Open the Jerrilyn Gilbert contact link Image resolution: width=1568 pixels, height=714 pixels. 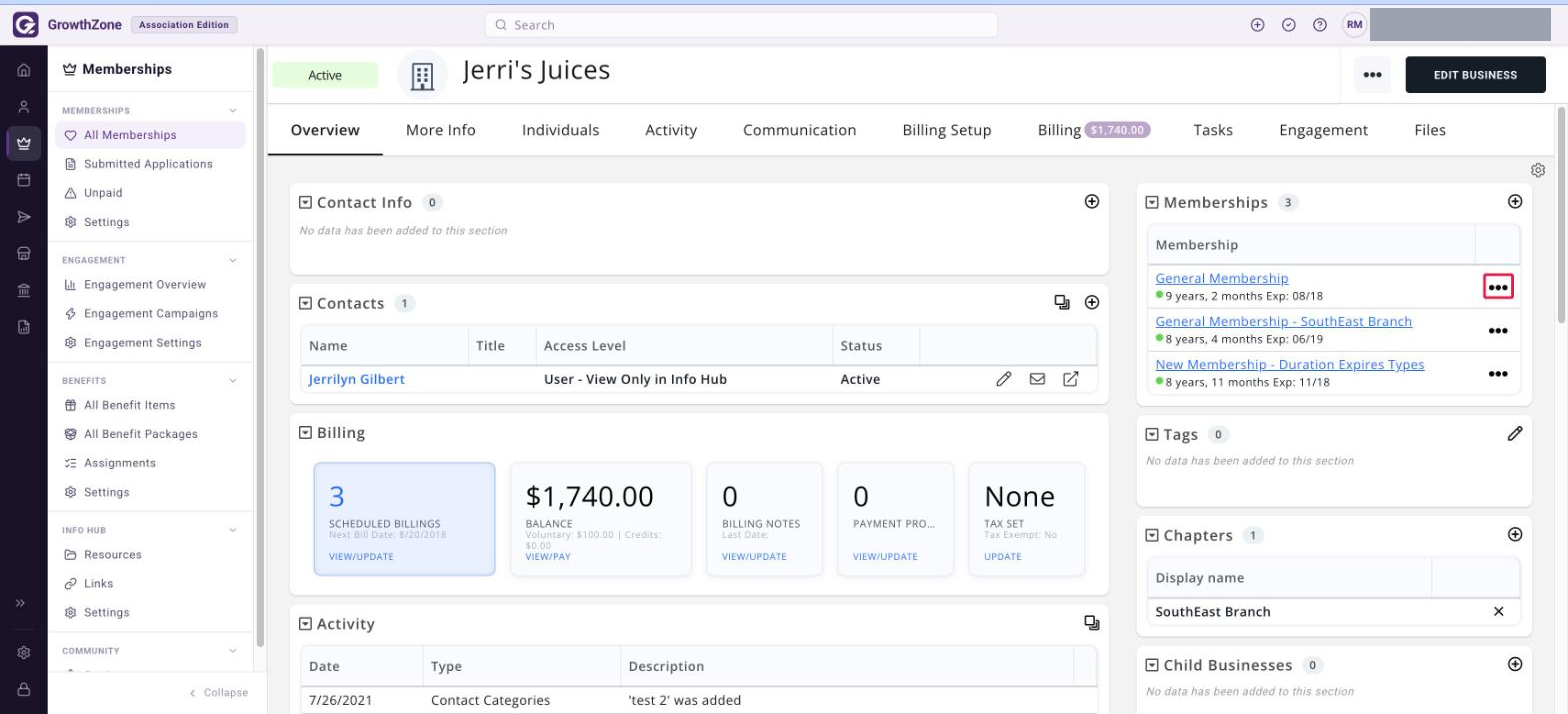coord(357,379)
